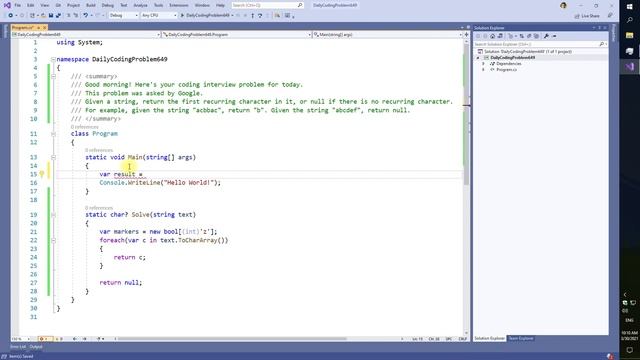Open the Main(string[] args) member dropdown
The height and width of the screenshot is (360, 640).
387,35
